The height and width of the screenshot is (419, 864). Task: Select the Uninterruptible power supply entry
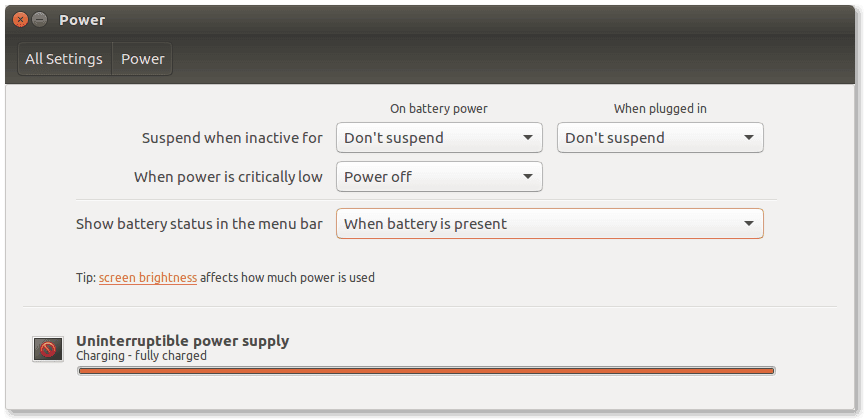point(182,341)
